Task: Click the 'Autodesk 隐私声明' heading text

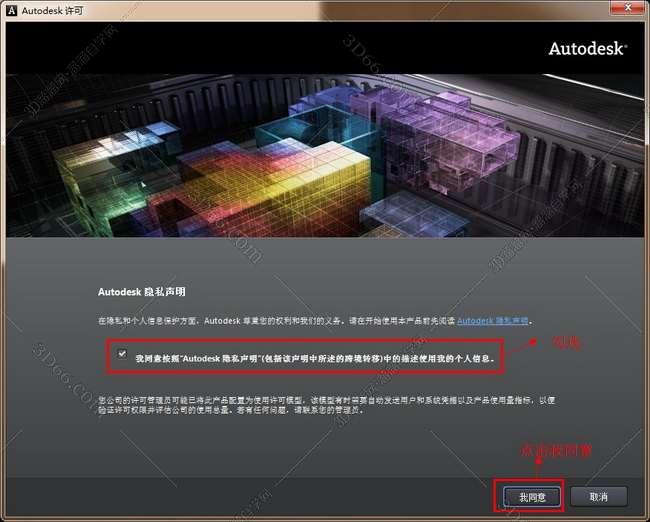Action: coord(142,292)
